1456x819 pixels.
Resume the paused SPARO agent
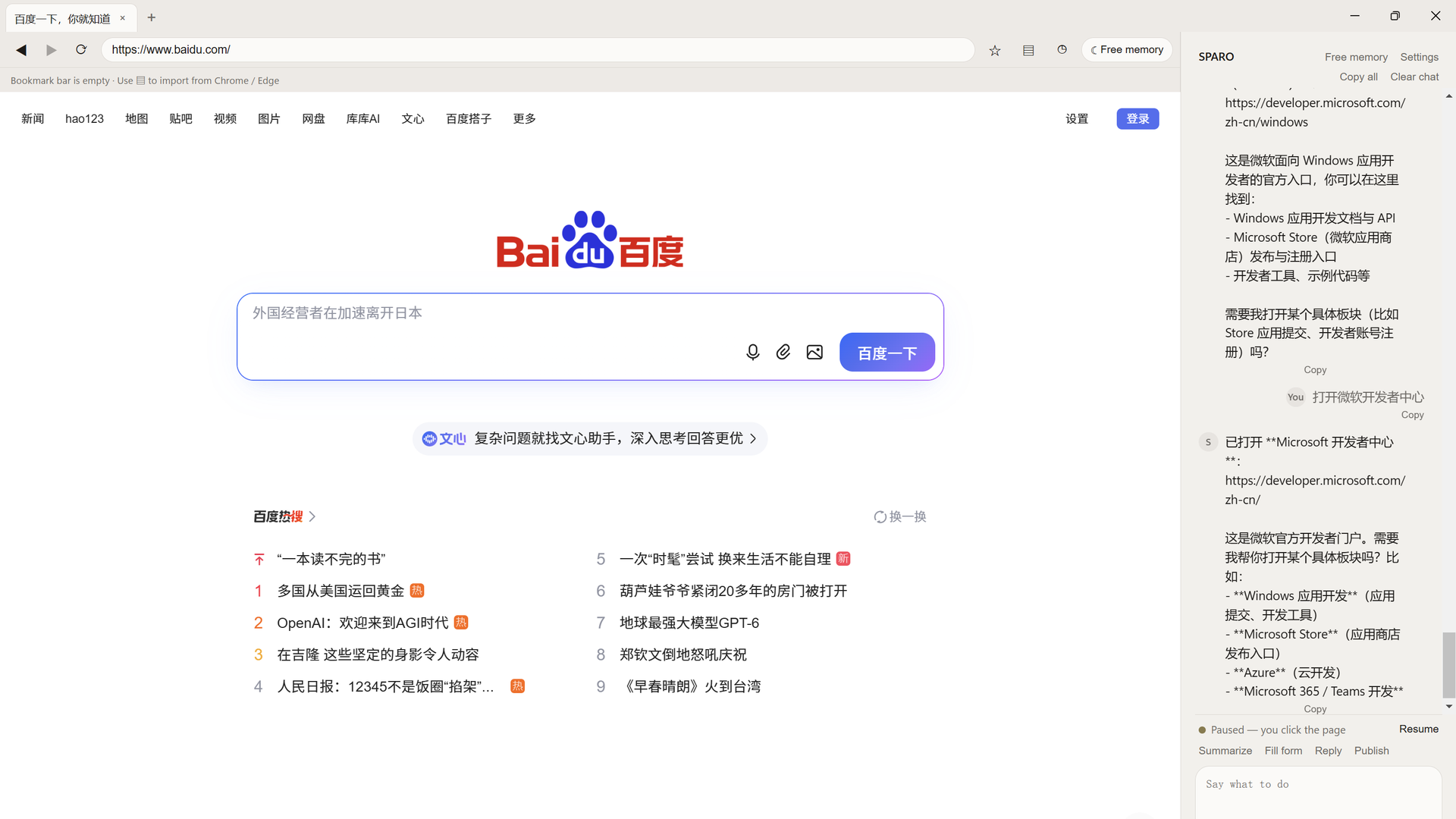1419,729
